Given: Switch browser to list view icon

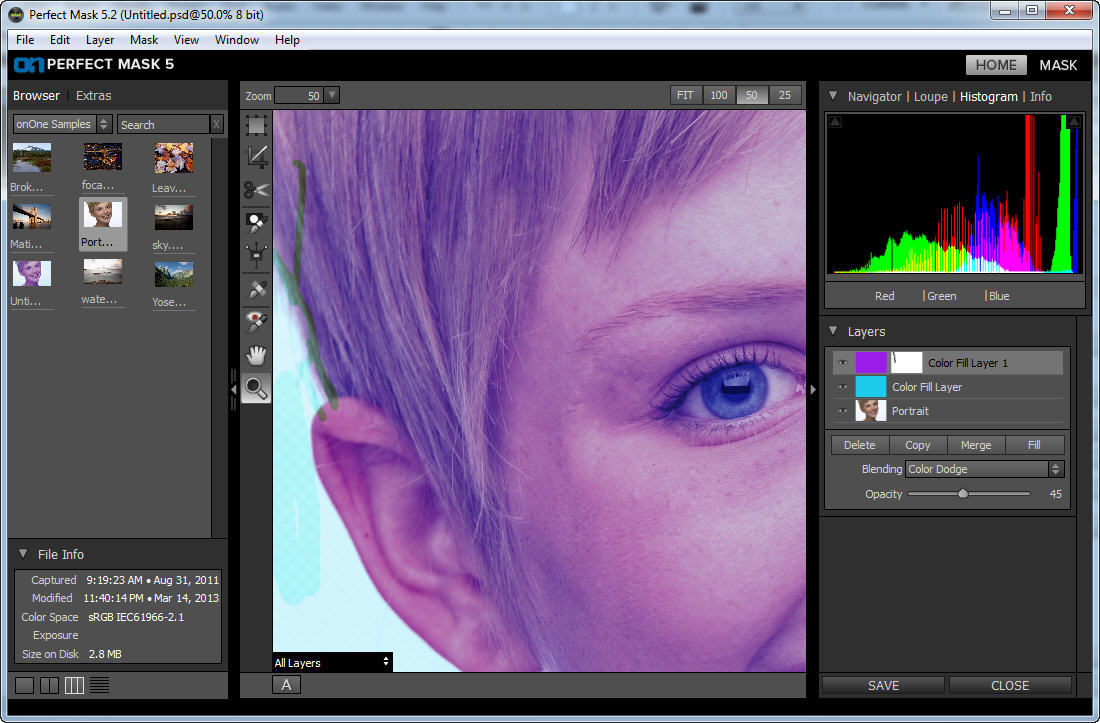Looking at the screenshot, I should point(100,685).
